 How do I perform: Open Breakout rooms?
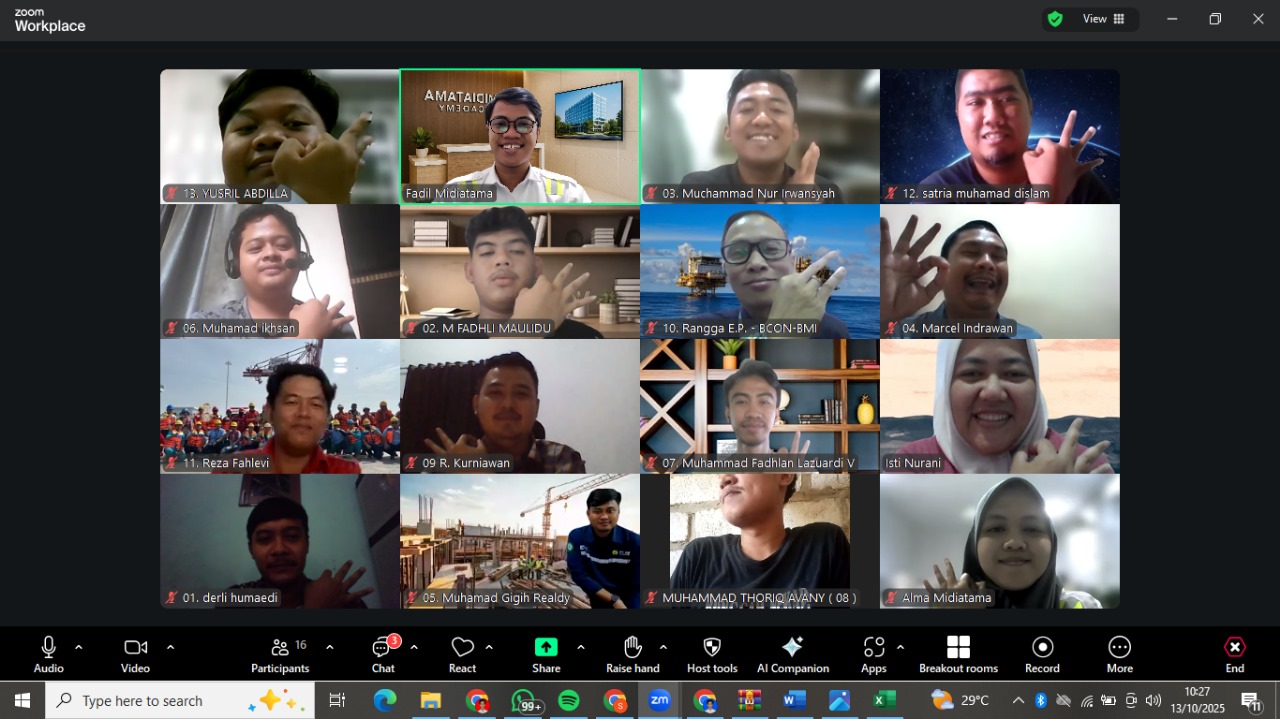[x=958, y=654]
